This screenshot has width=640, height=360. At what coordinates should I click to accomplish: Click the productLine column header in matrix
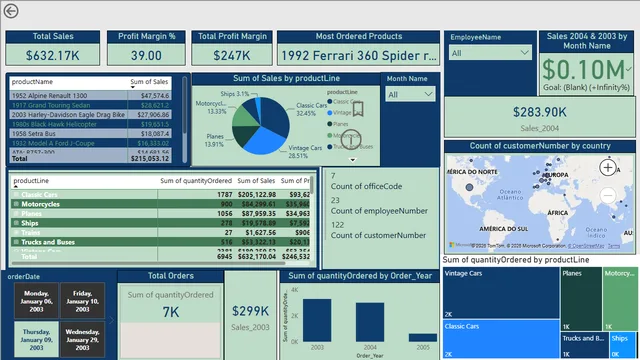(x=31, y=180)
